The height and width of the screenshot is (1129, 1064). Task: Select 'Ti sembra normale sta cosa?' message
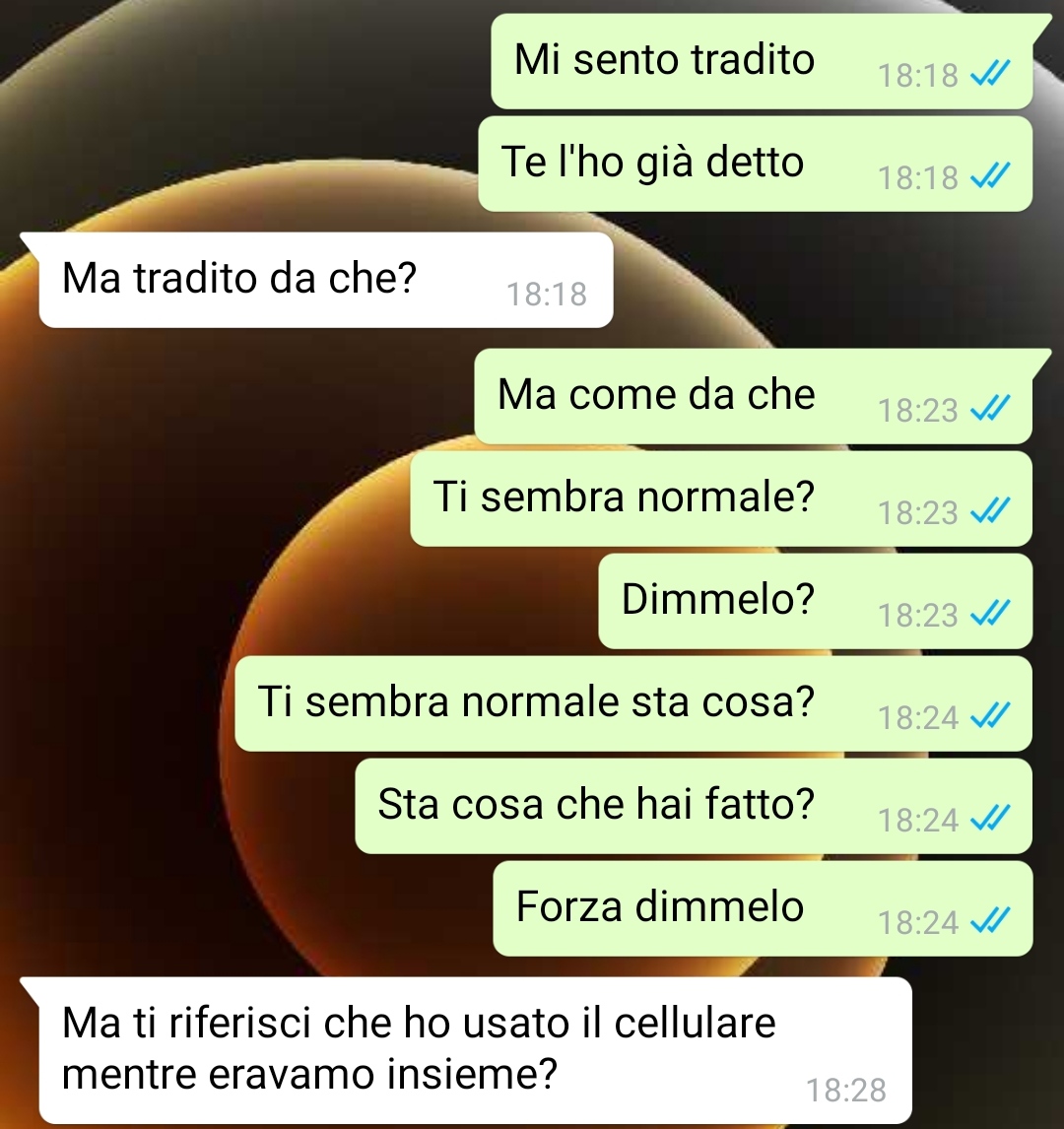[x=633, y=703]
